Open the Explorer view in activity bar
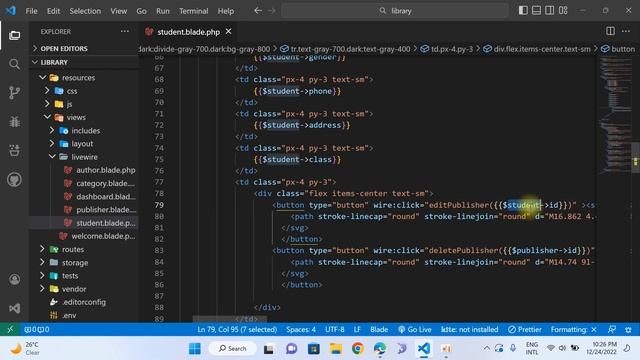The width and height of the screenshot is (640, 360). click(x=14, y=36)
